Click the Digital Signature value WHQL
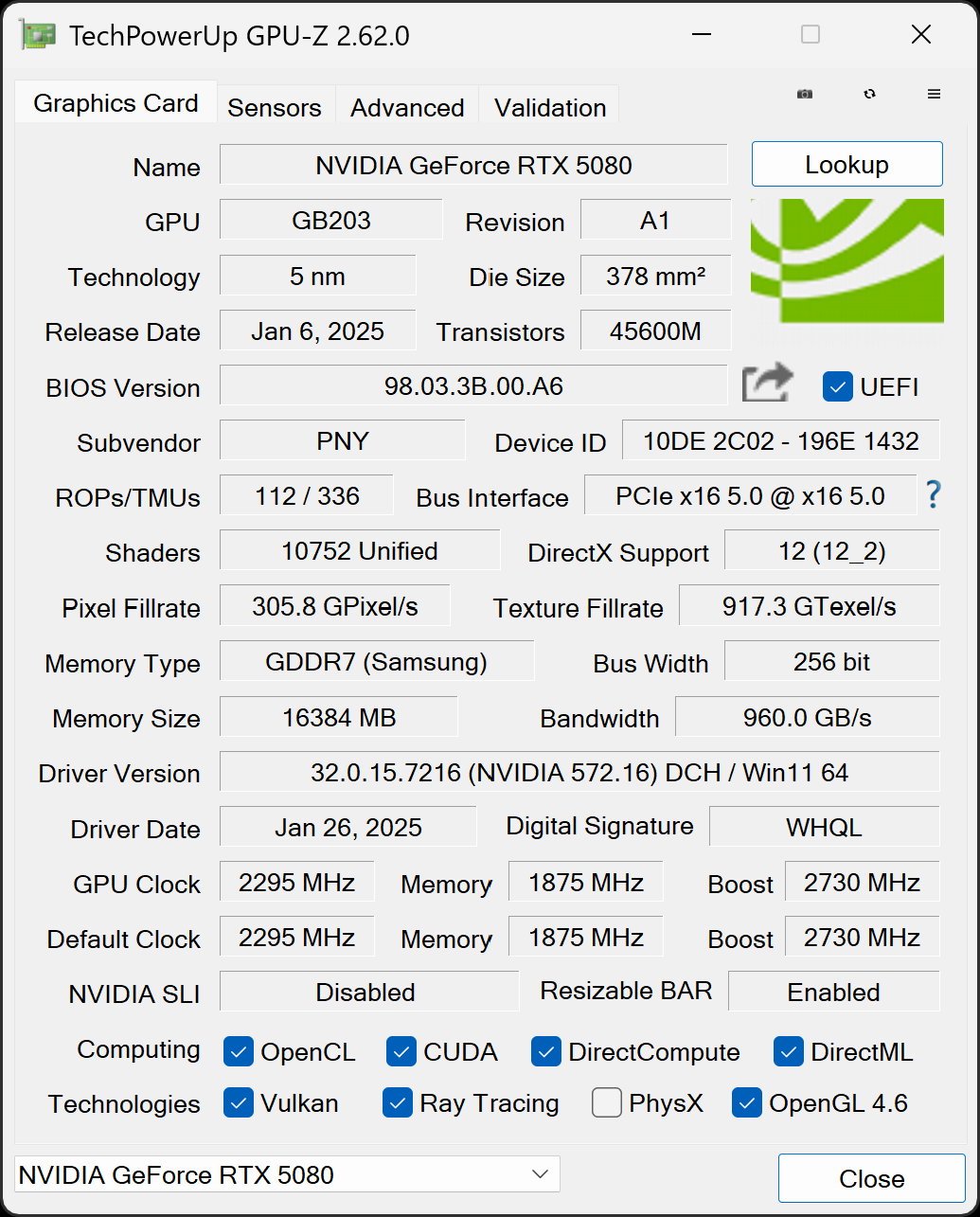 (825, 827)
